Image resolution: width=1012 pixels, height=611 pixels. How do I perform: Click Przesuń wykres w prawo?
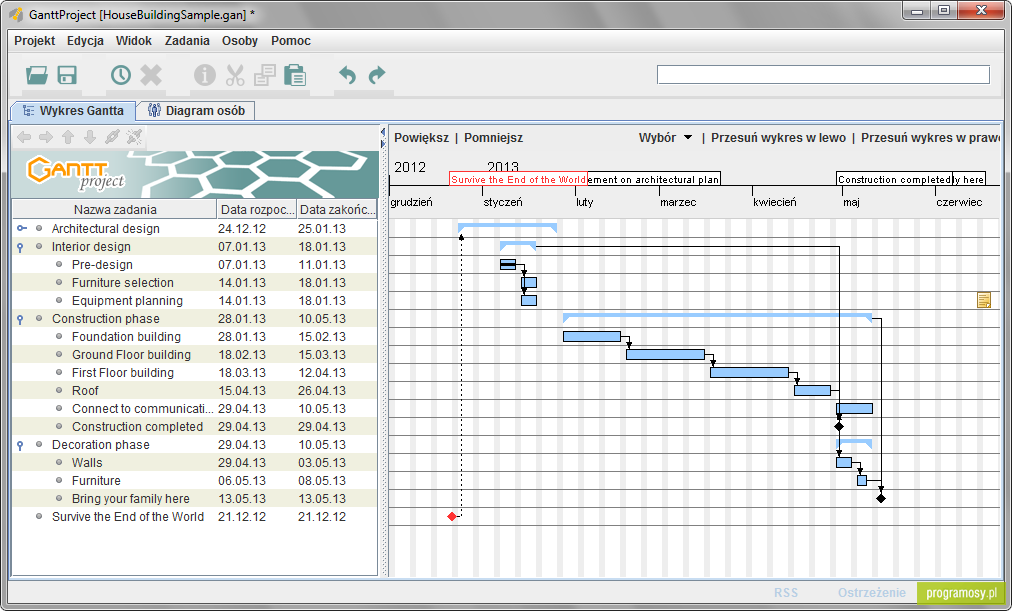click(930, 137)
